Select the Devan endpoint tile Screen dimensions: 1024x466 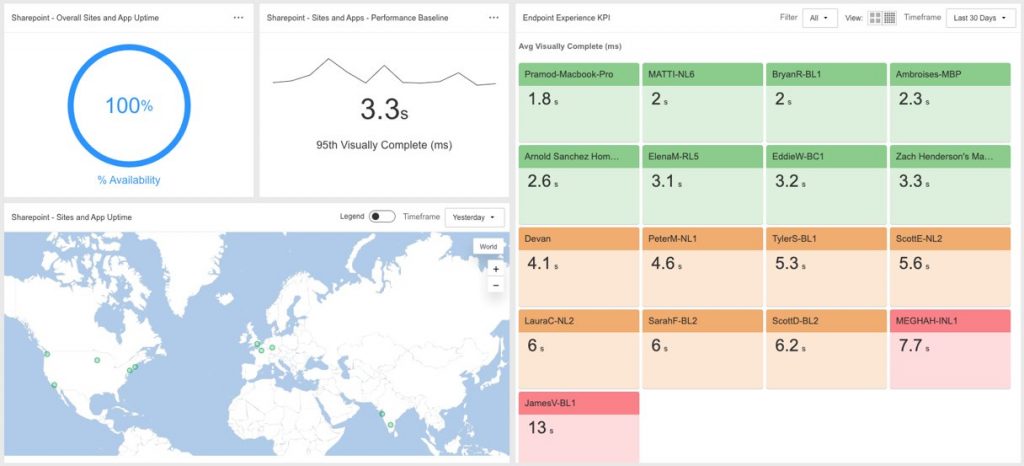click(x=579, y=267)
